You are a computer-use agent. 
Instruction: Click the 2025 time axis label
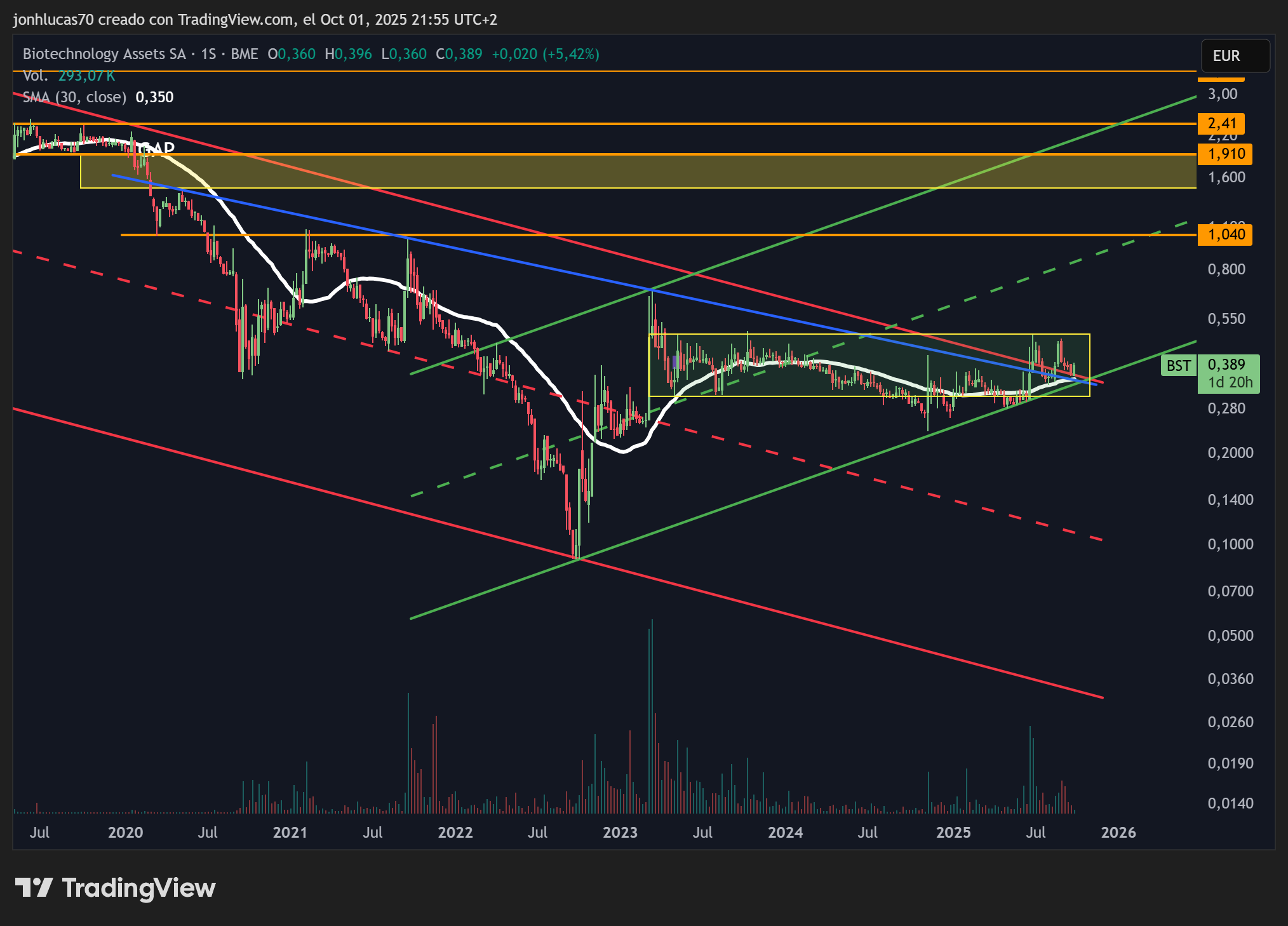(x=953, y=832)
